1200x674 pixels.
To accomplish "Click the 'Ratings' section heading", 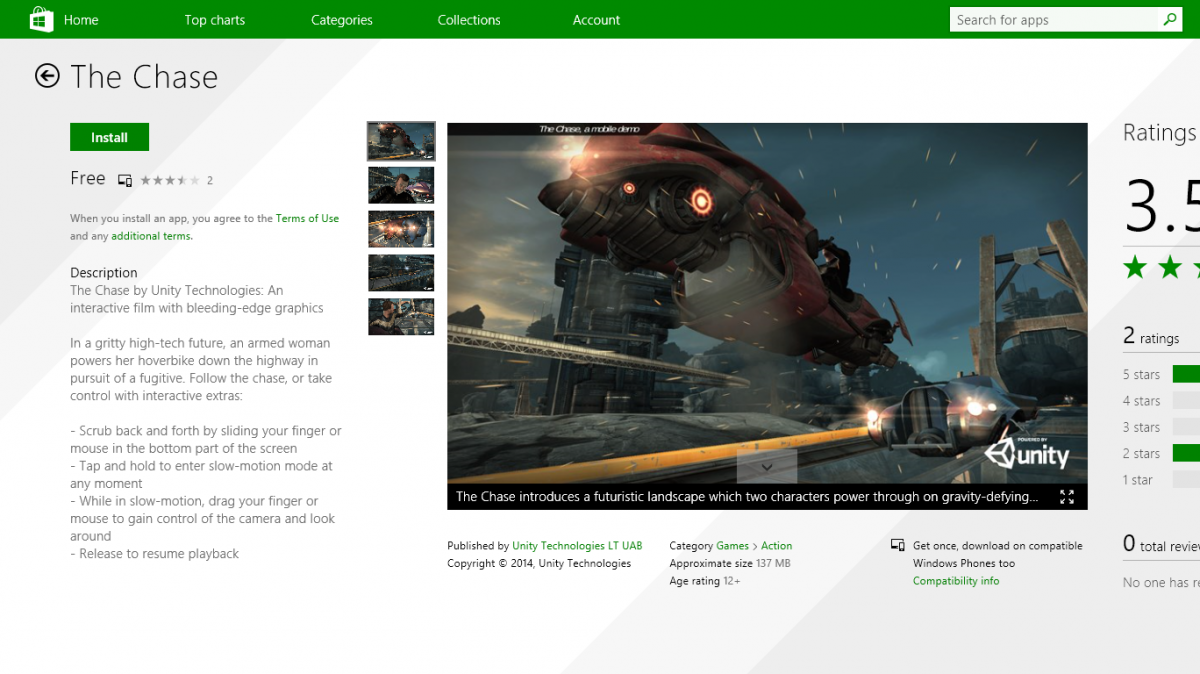I will (1160, 133).
